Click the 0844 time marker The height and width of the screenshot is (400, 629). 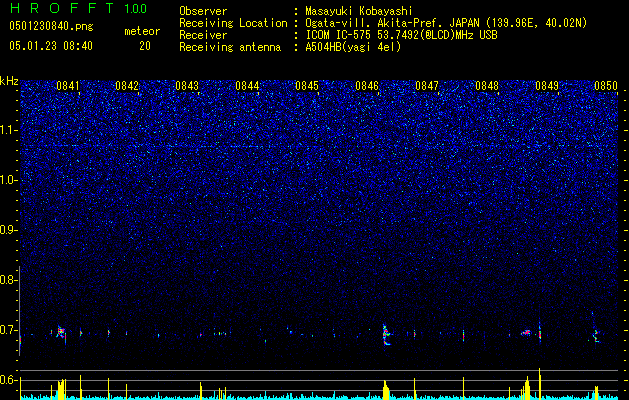point(247,86)
